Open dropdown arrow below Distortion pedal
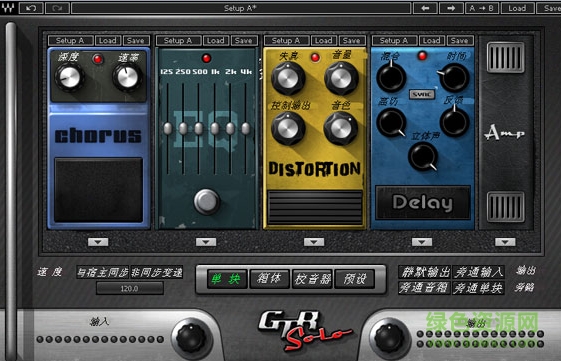561x361 pixels. click(x=314, y=242)
